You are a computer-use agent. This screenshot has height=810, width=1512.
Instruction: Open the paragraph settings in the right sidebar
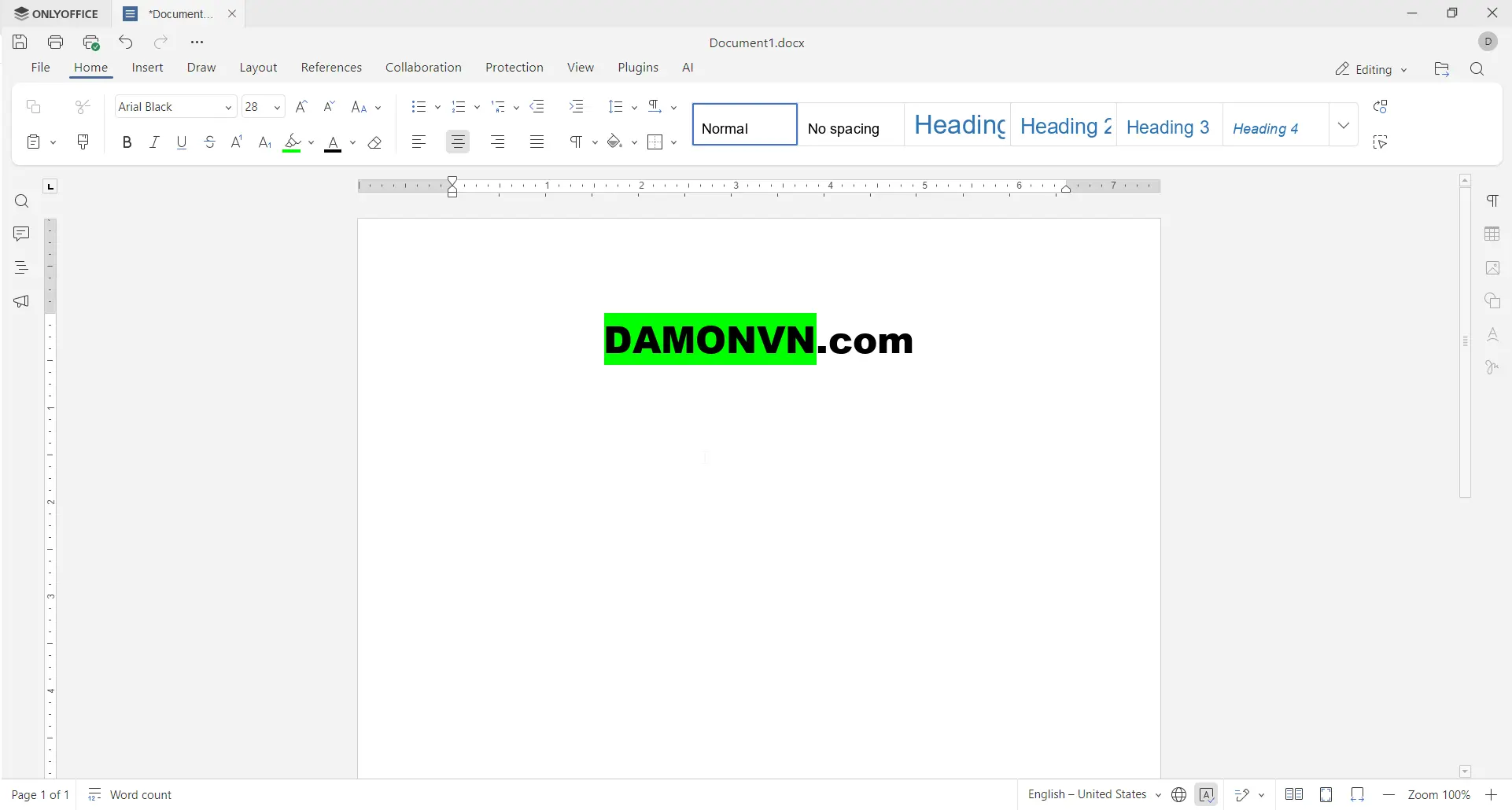[x=1492, y=201]
